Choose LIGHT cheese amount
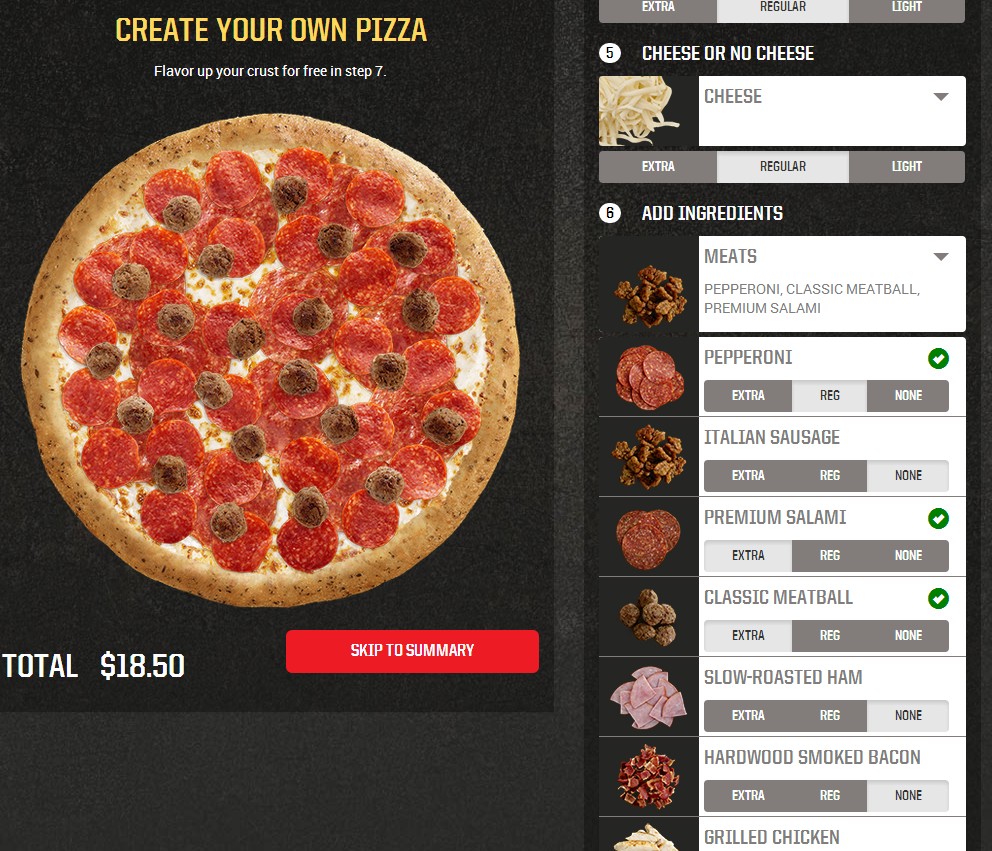Screen dimensions: 992x851 907,167
